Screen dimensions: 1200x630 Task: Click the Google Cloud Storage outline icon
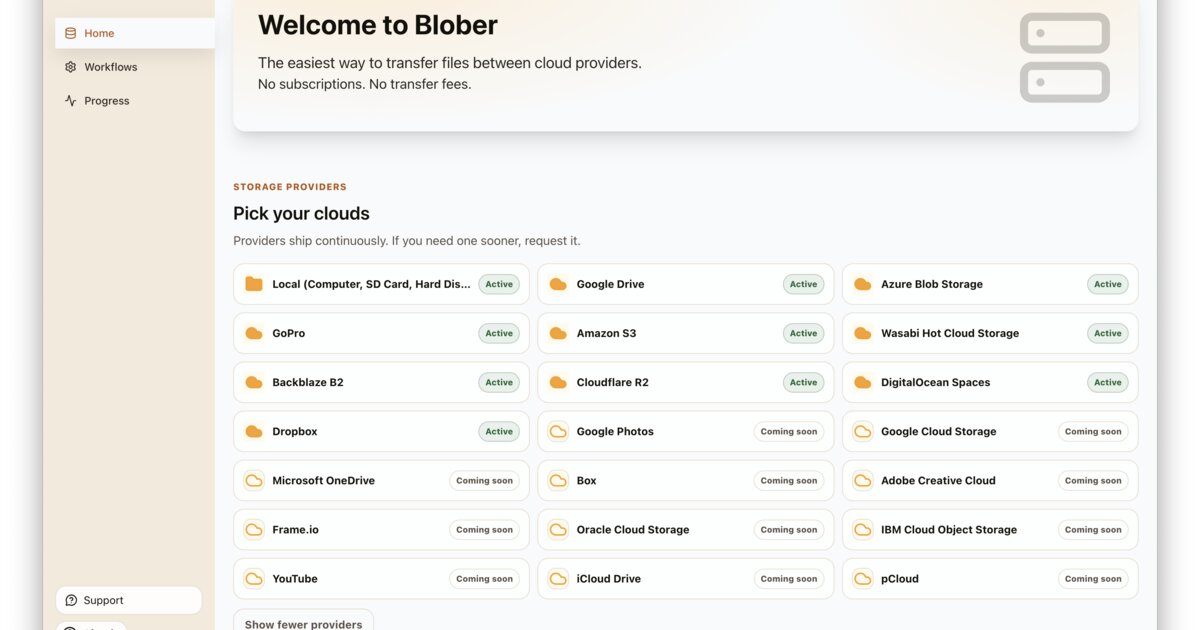[x=862, y=431]
